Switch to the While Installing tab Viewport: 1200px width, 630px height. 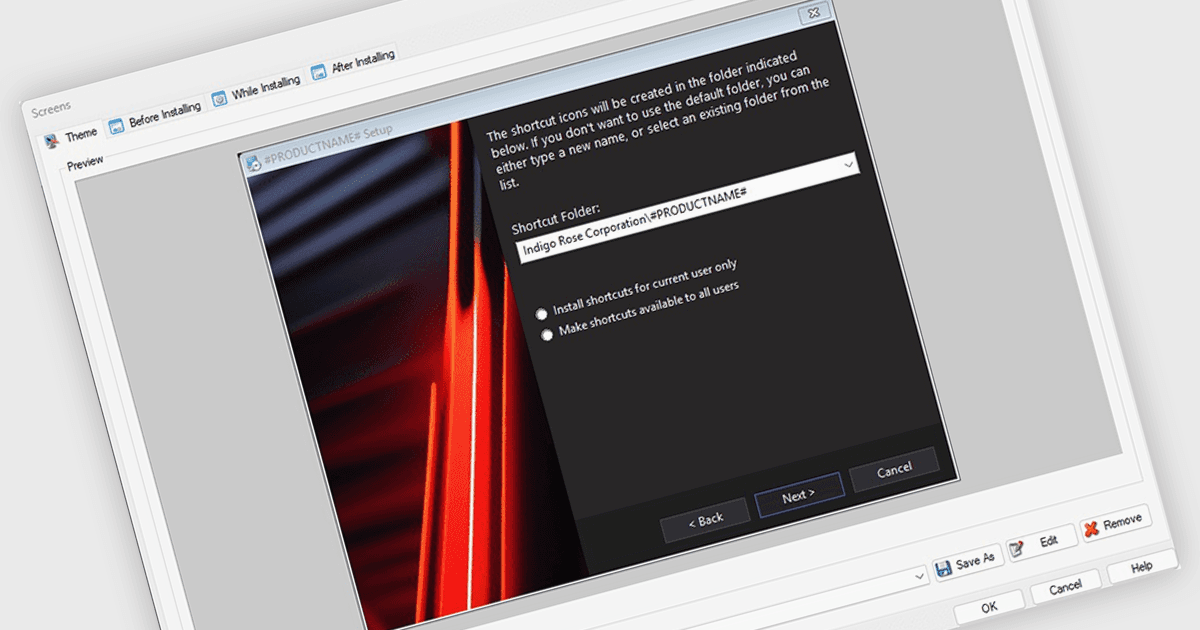click(x=256, y=89)
